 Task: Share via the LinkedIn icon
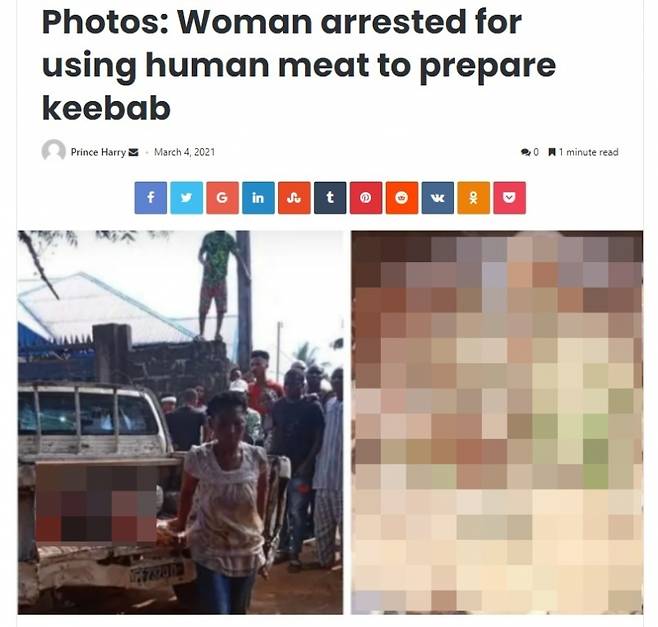(x=258, y=198)
